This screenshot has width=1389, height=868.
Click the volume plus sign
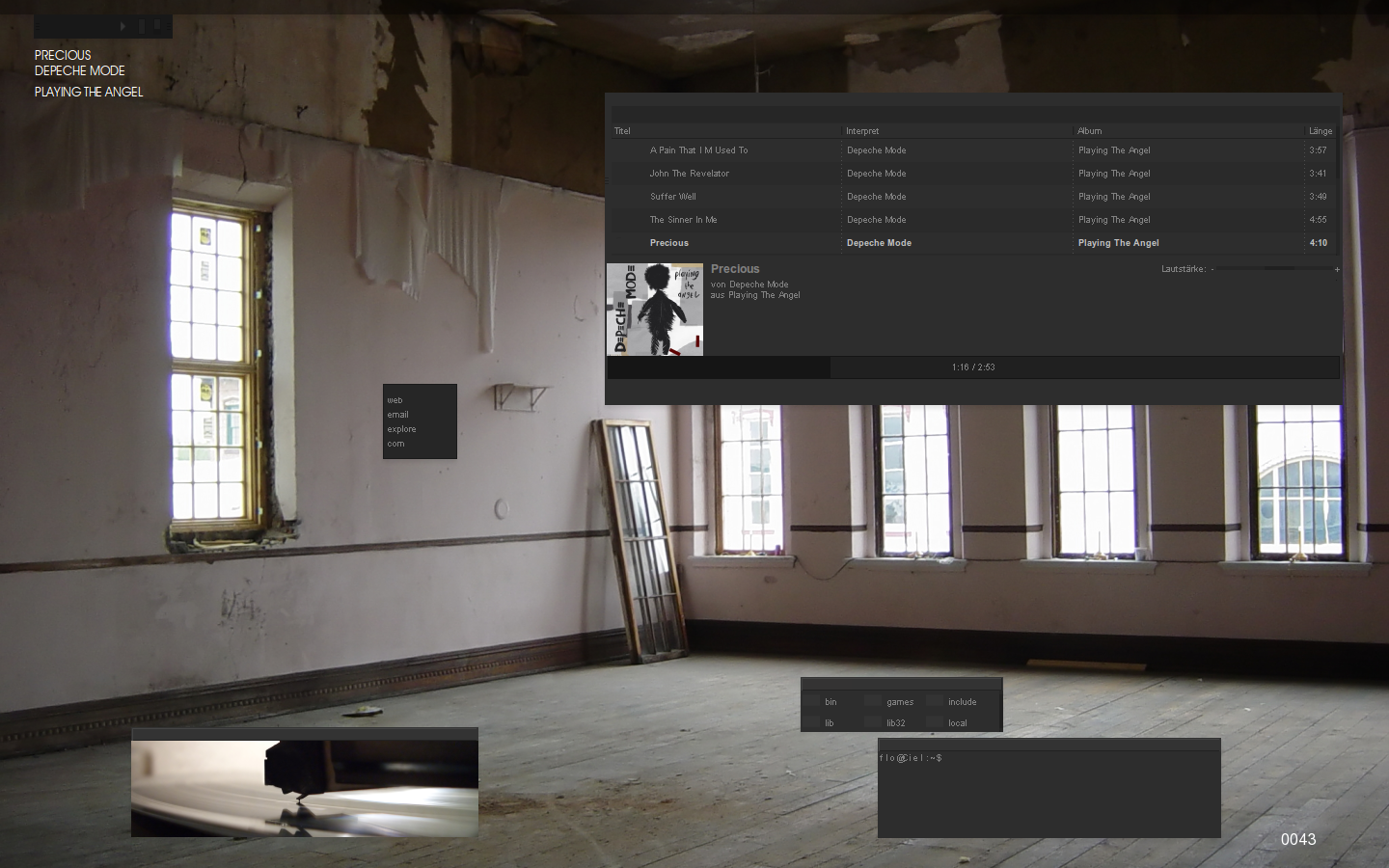click(1337, 269)
